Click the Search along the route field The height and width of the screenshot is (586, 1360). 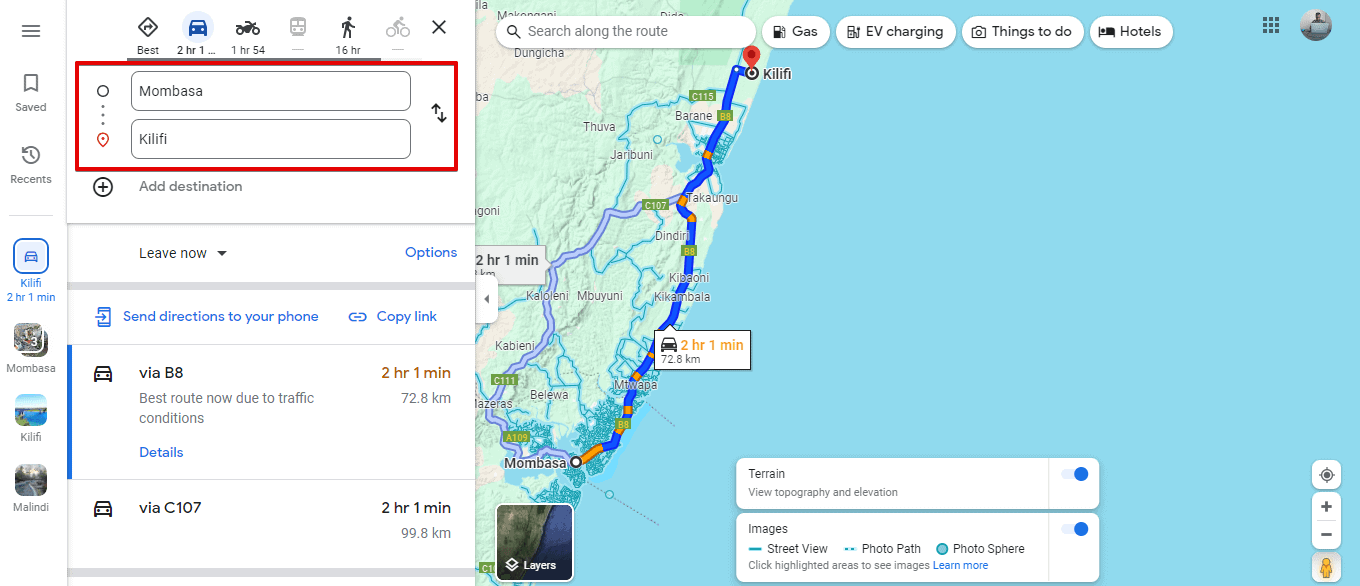coord(626,32)
